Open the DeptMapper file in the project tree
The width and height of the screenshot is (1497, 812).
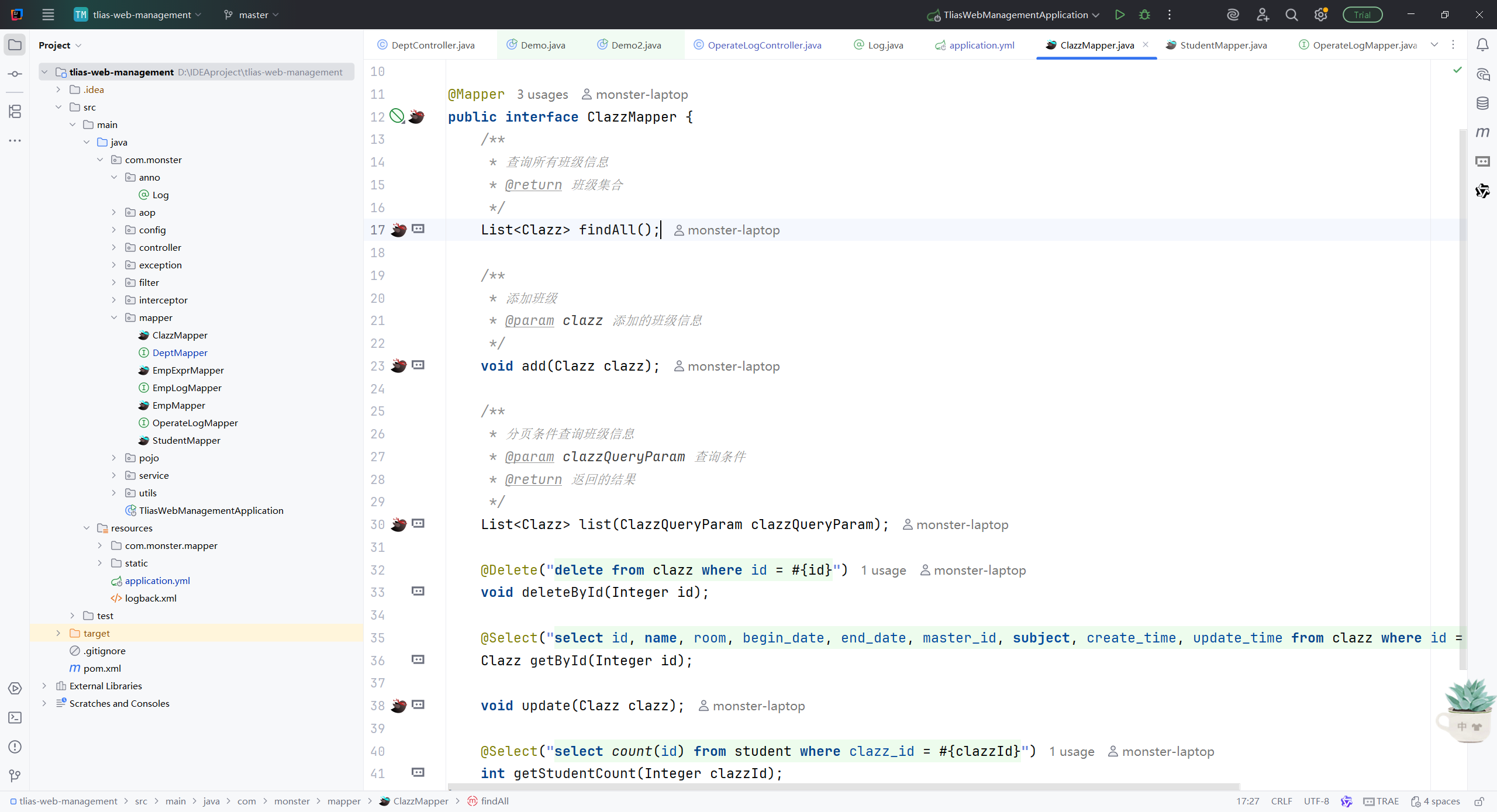point(180,353)
